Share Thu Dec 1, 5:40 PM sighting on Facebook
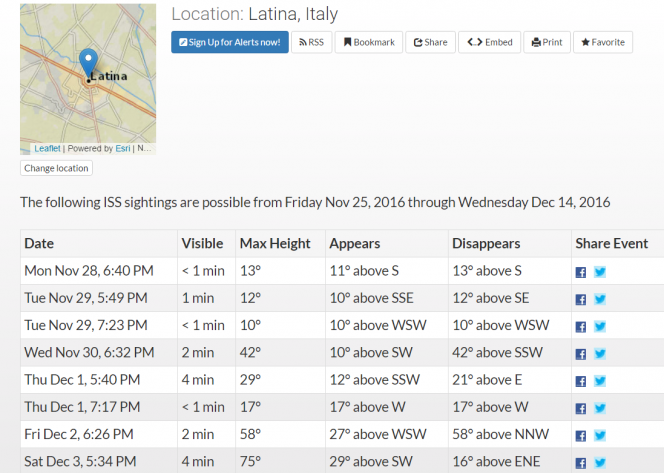This screenshot has height=473, width=664. pos(581,380)
